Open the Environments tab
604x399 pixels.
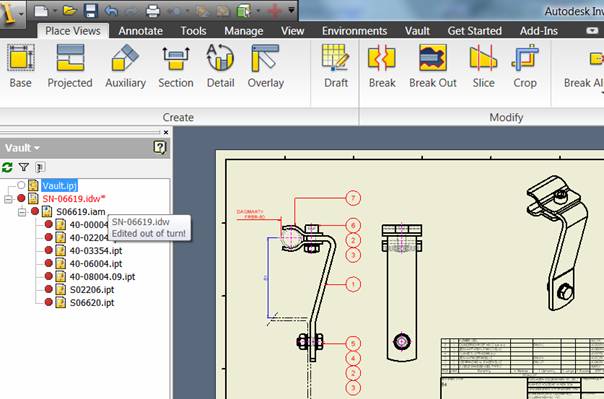354,31
